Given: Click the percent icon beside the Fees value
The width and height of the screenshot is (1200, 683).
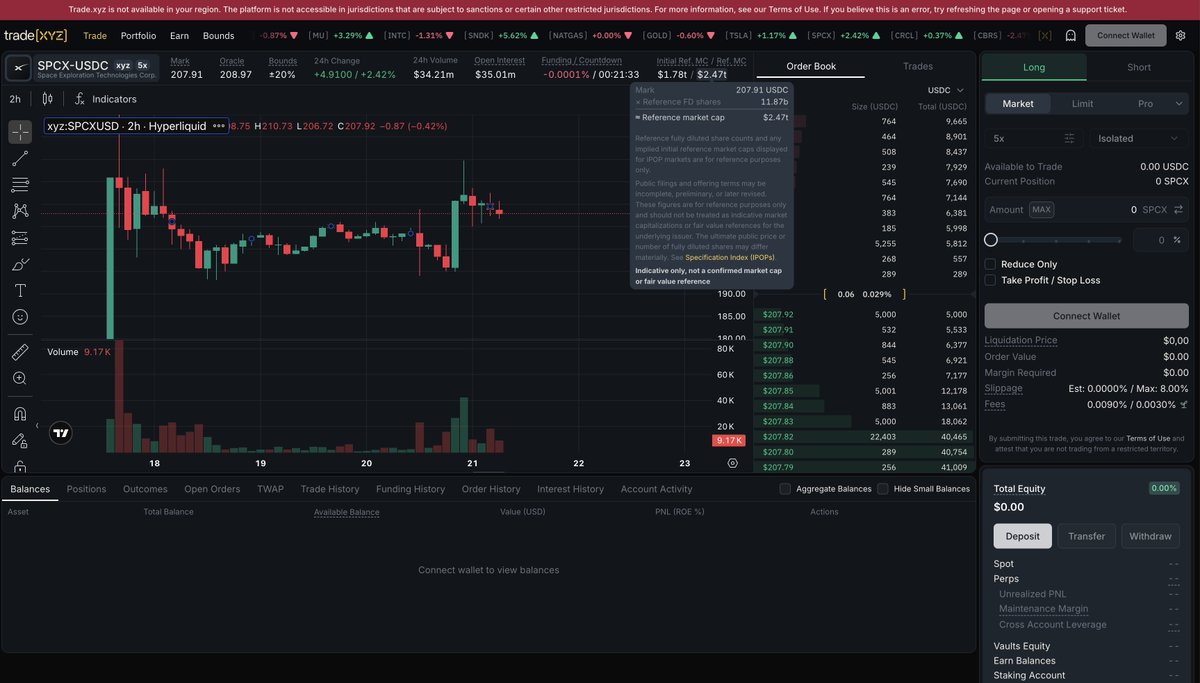Looking at the screenshot, I should (1184, 404).
